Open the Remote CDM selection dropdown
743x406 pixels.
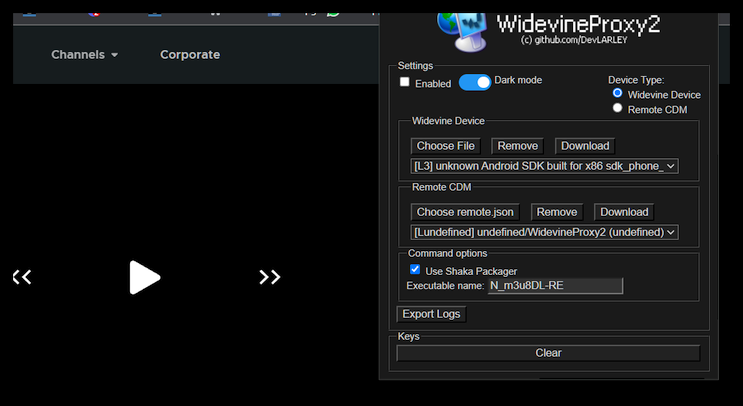tap(544, 232)
